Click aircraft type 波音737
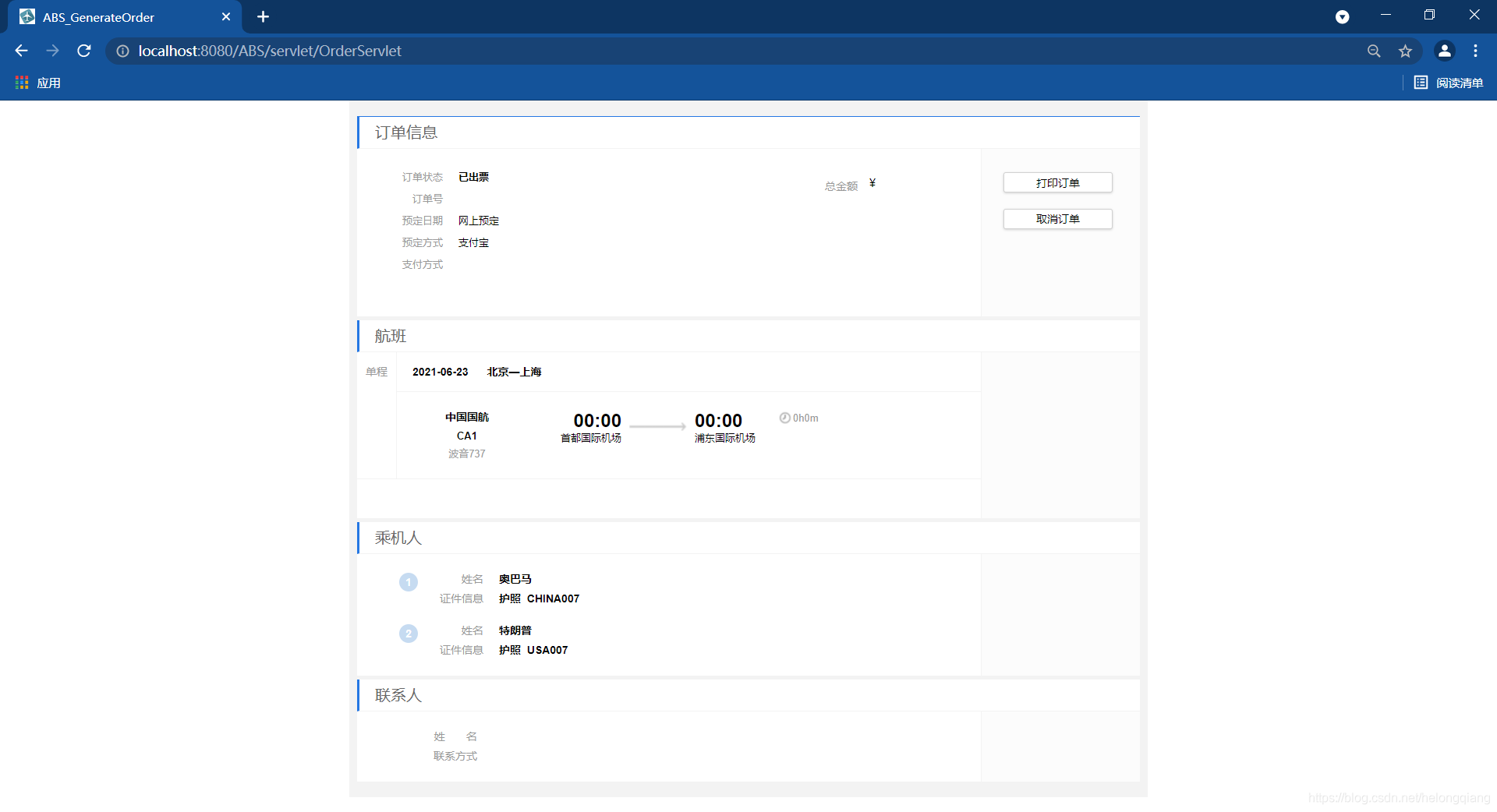Viewport: 1497px width, 812px height. pos(467,454)
